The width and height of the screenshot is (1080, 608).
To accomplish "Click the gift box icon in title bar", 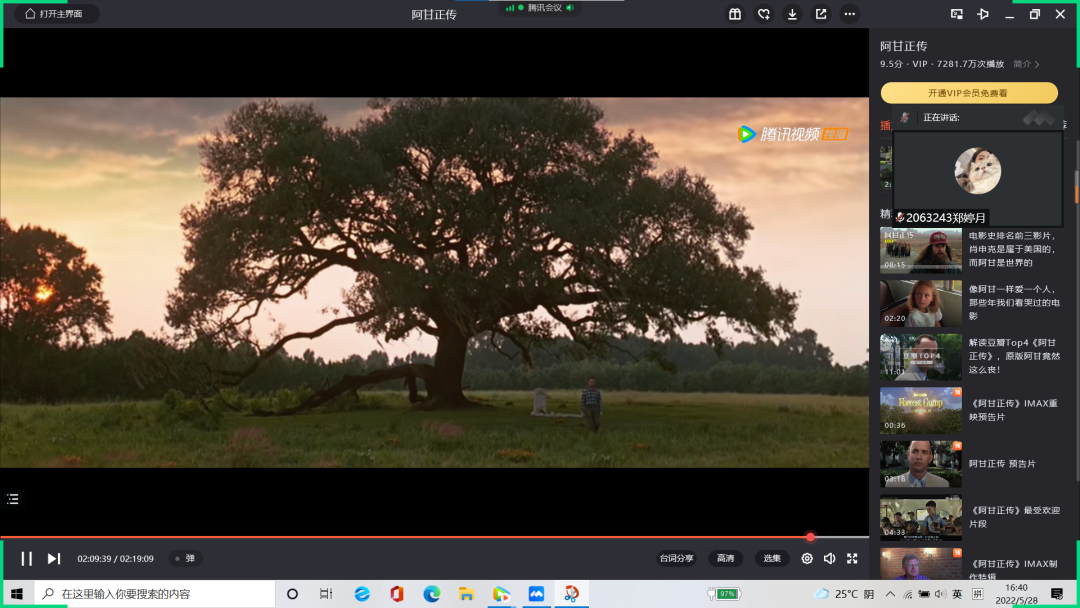I will pos(735,14).
